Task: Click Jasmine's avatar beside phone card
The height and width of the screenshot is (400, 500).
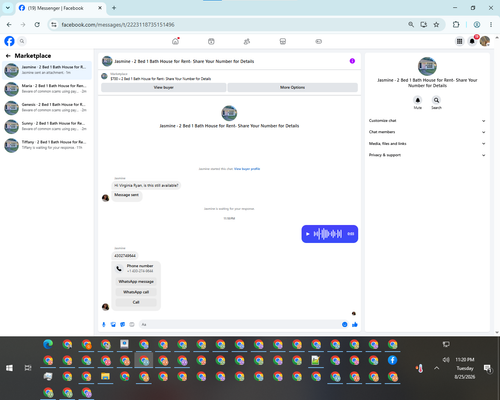Action: 105,307
